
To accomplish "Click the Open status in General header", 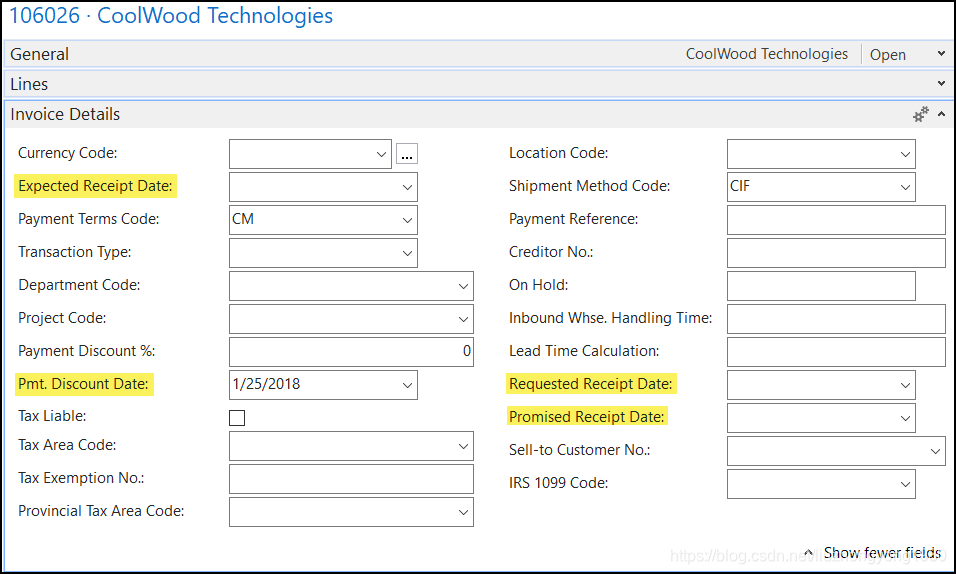I will (888, 54).
